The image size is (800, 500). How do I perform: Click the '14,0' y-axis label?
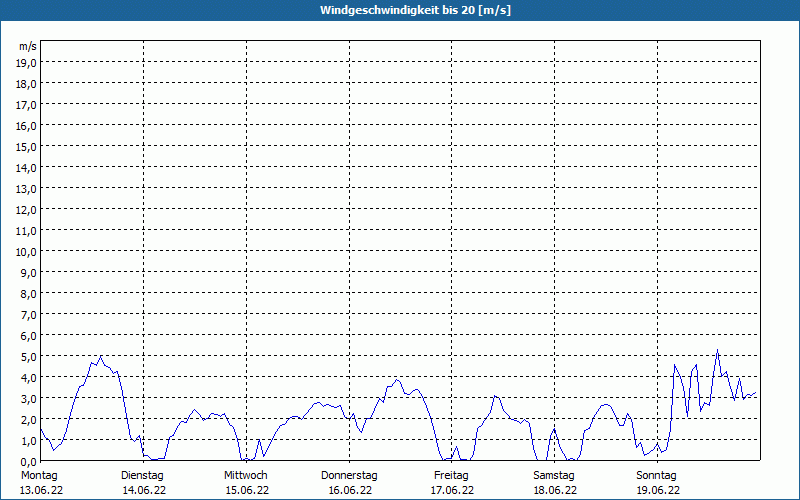[x=27, y=168]
